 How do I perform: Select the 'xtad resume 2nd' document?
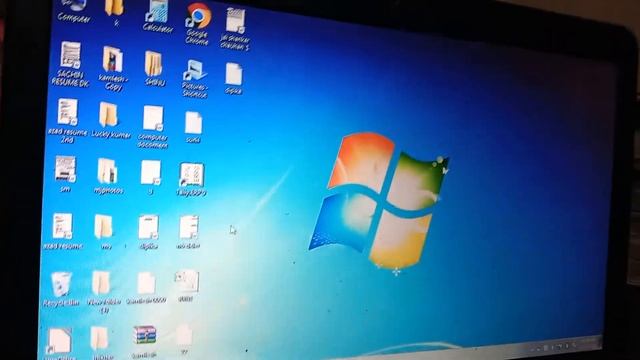point(67,120)
